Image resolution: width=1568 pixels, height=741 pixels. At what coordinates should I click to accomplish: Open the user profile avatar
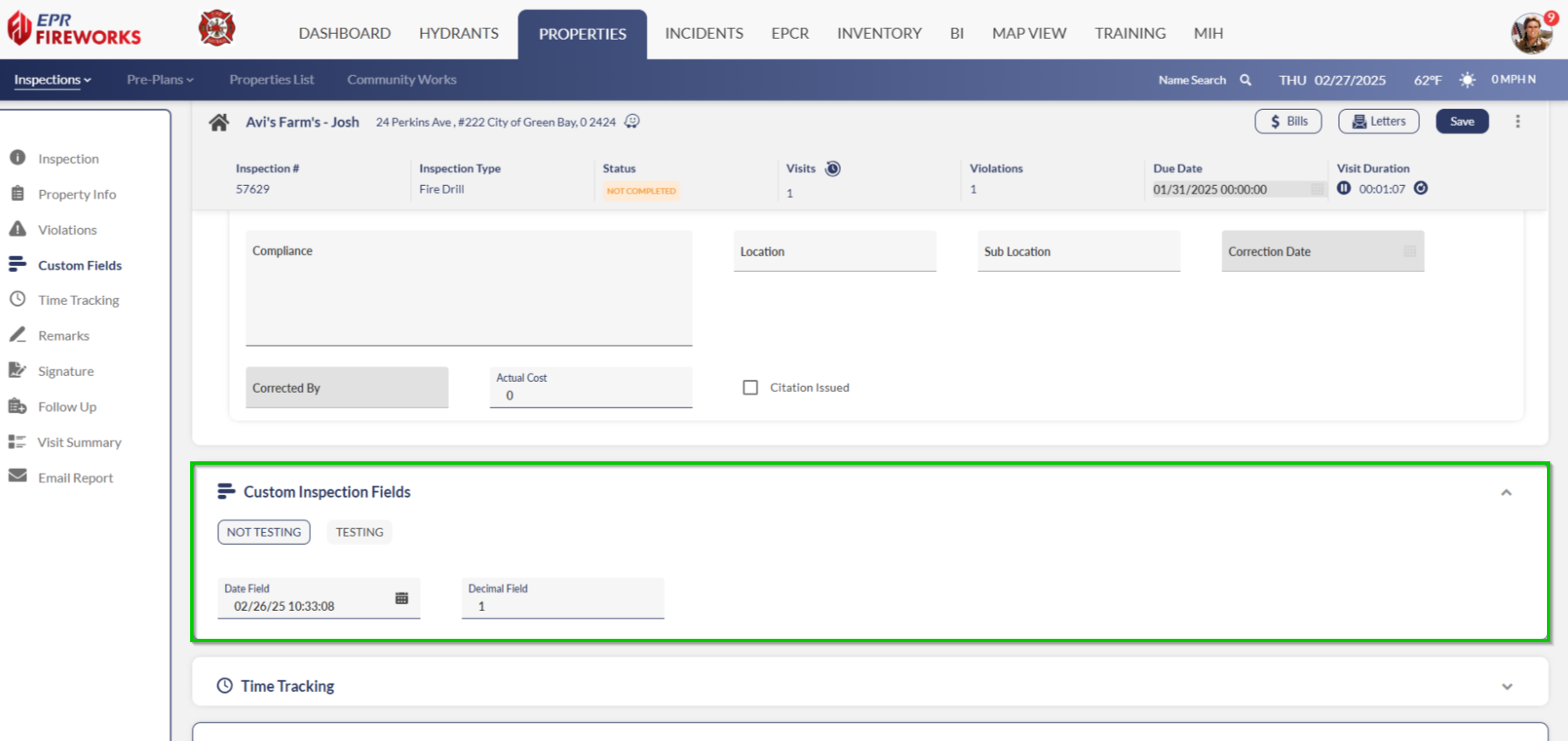1531,34
